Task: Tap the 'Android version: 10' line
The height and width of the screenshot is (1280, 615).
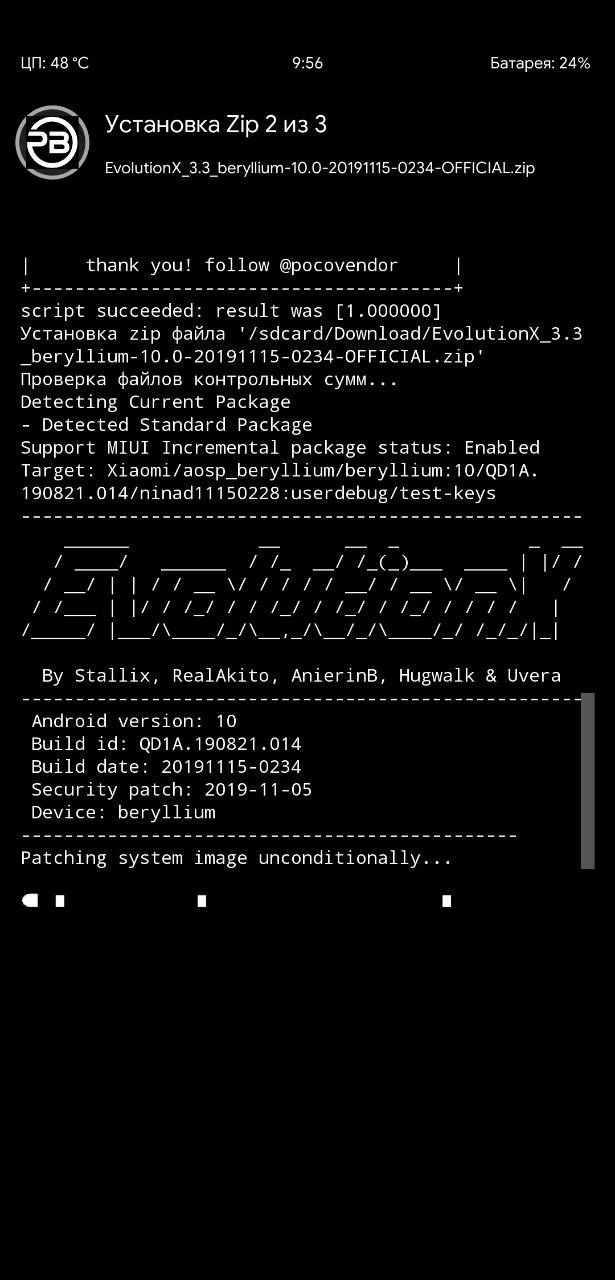Action: click(x=134, y=721)
